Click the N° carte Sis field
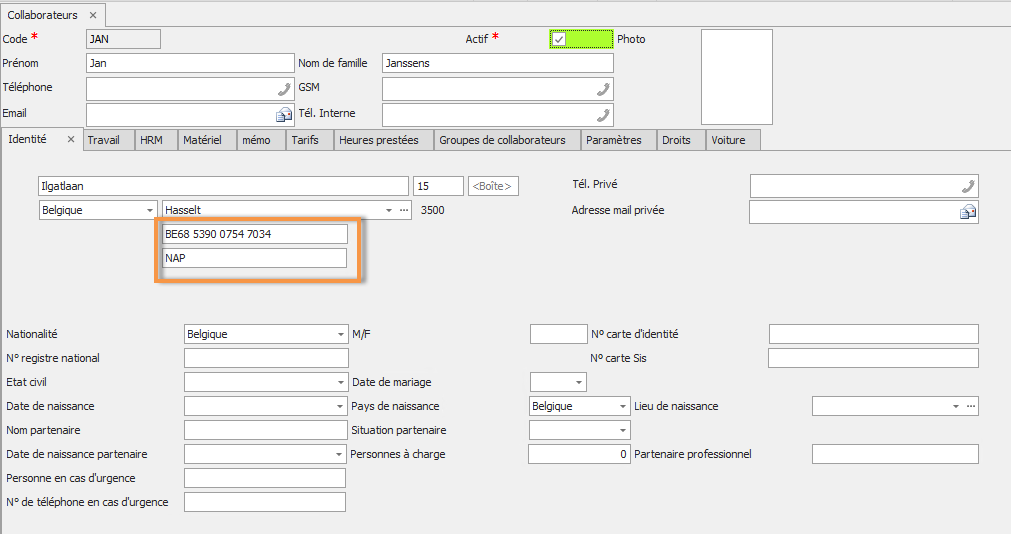 coord(874,358)
